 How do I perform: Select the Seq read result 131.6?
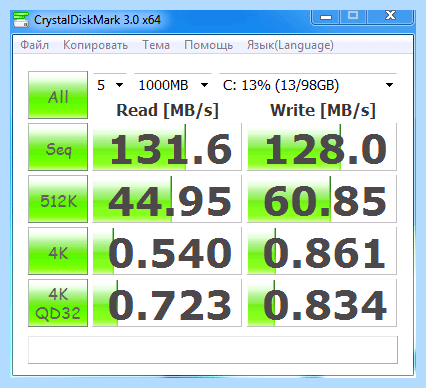tap(167, 147)
